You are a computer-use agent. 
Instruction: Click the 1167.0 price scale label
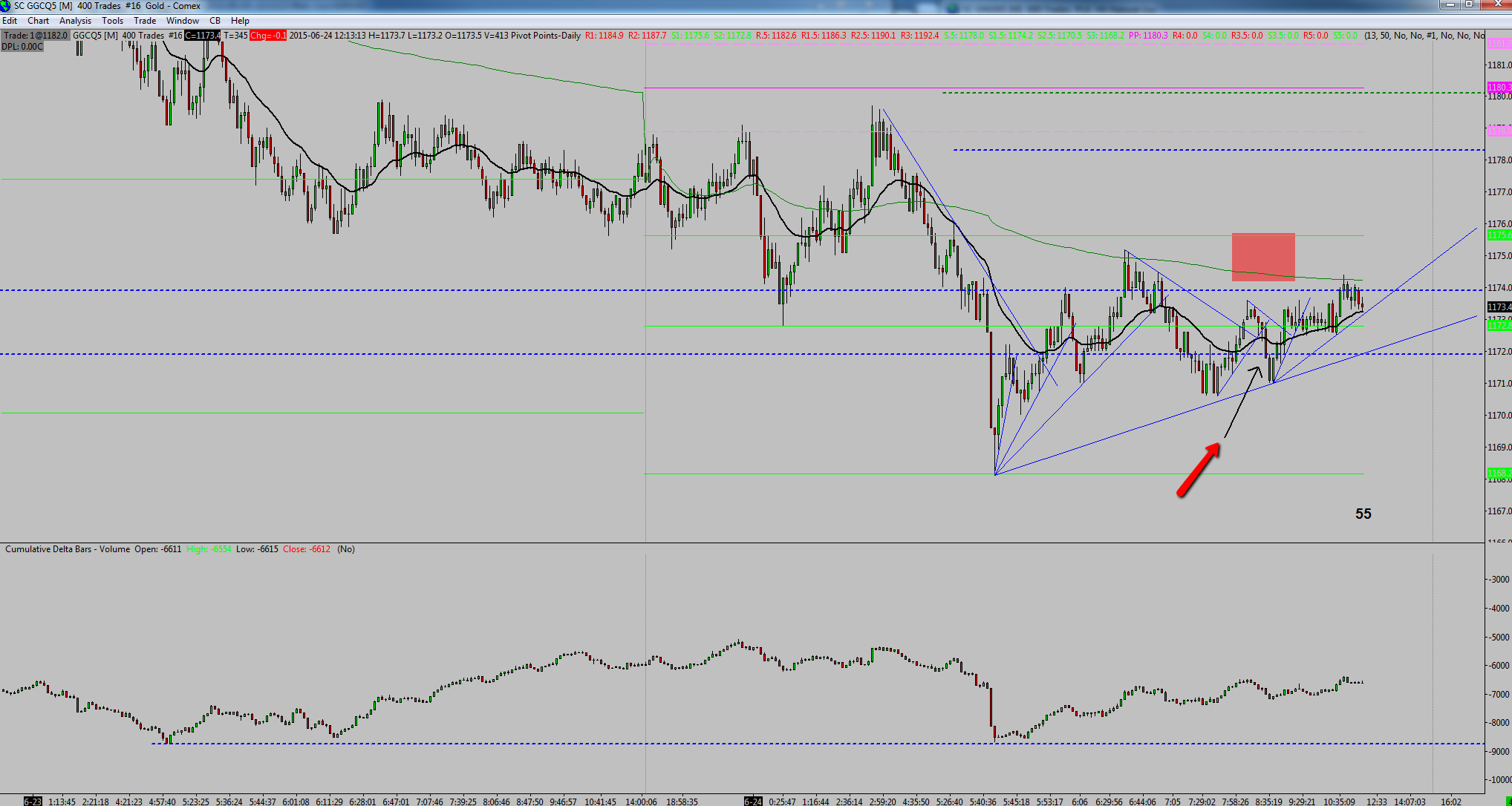(x=1499, y=511)
